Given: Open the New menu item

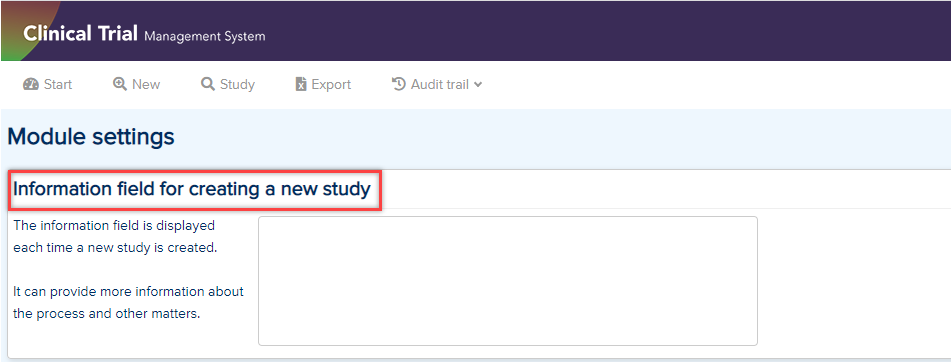Looking at the screenshot, I should click(136, 84).
